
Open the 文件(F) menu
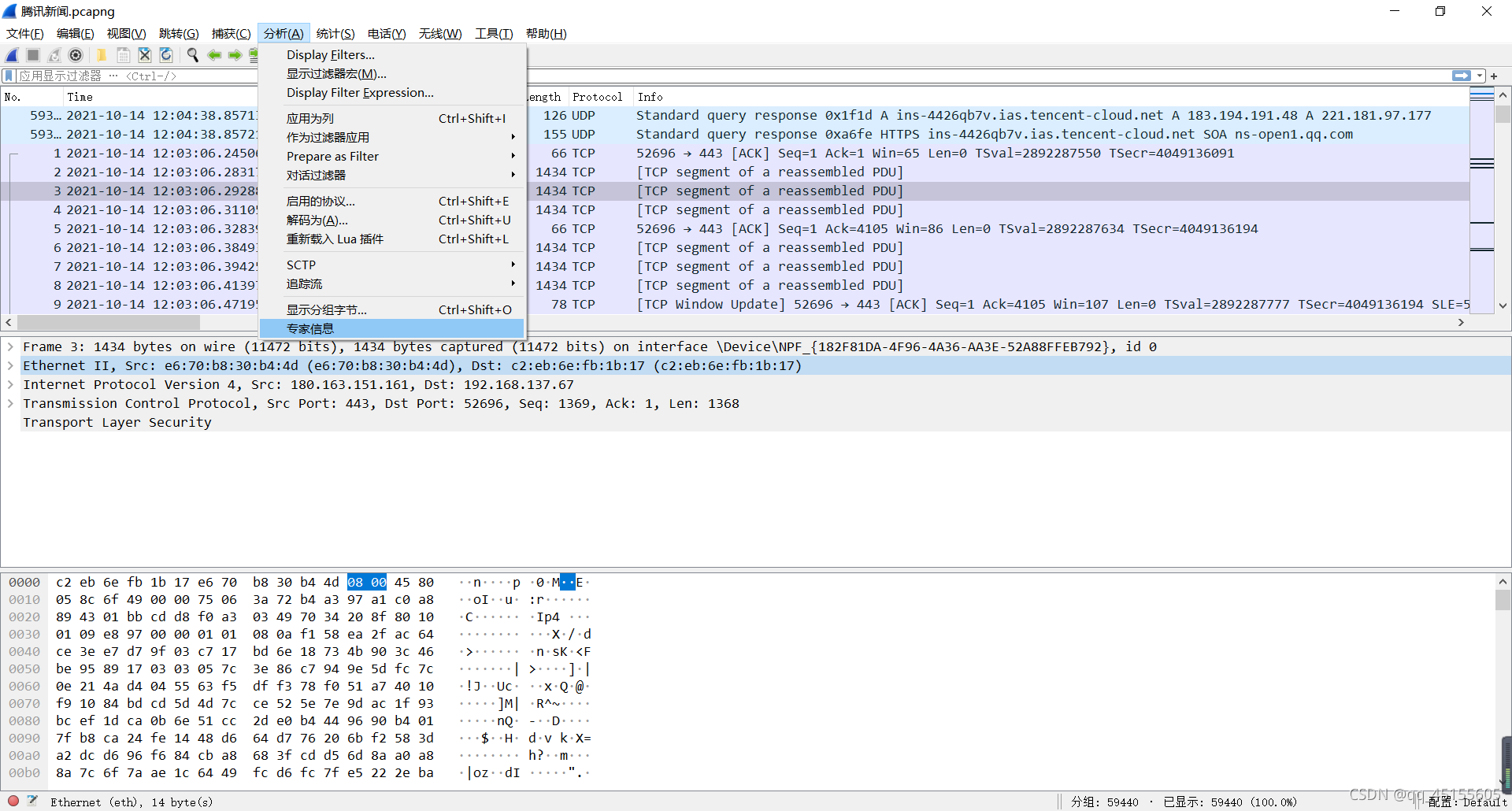(x=25, y=33)
